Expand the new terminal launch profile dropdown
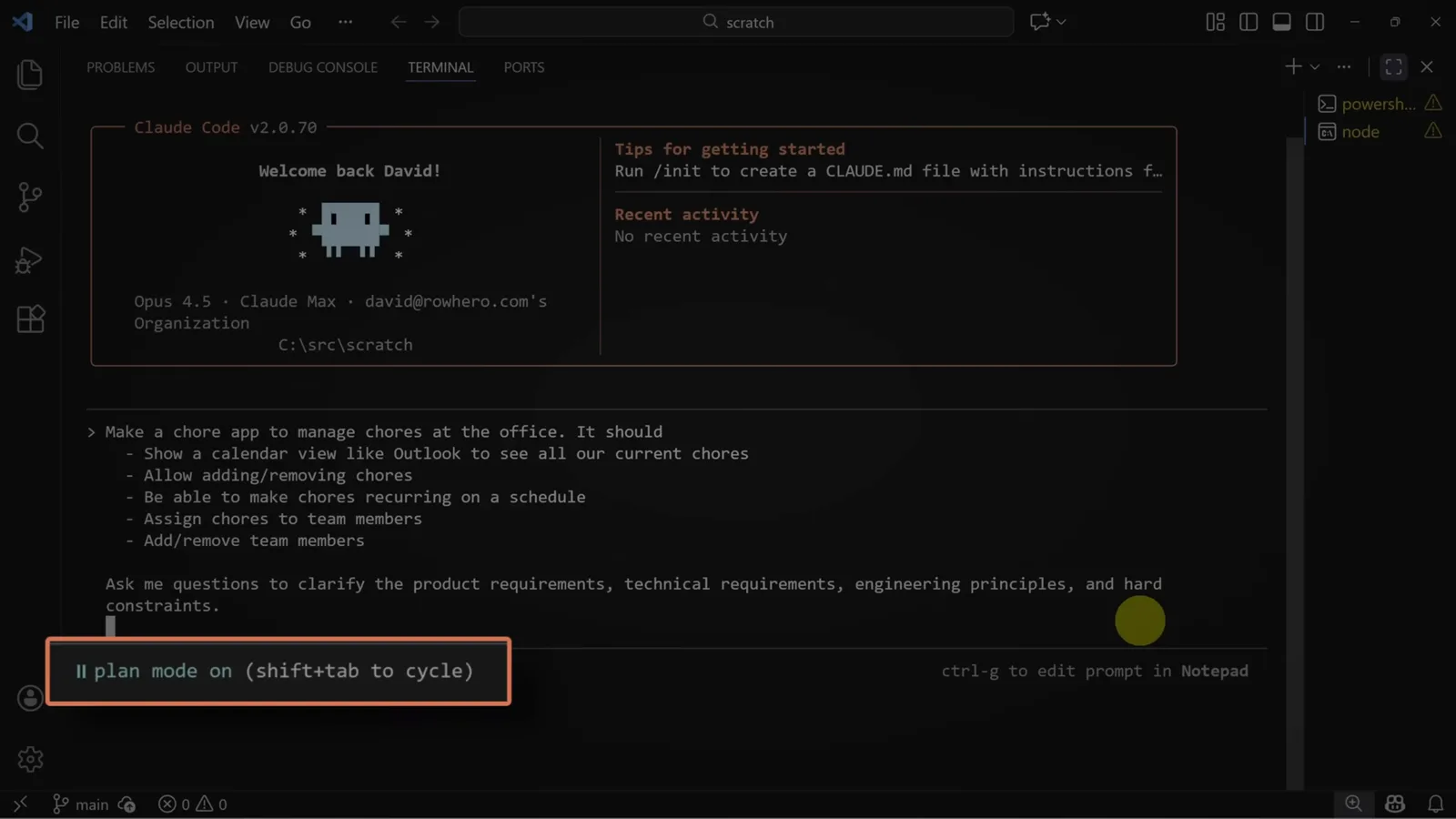The width and height of the screenshot is (1456, 819). 1315,66
